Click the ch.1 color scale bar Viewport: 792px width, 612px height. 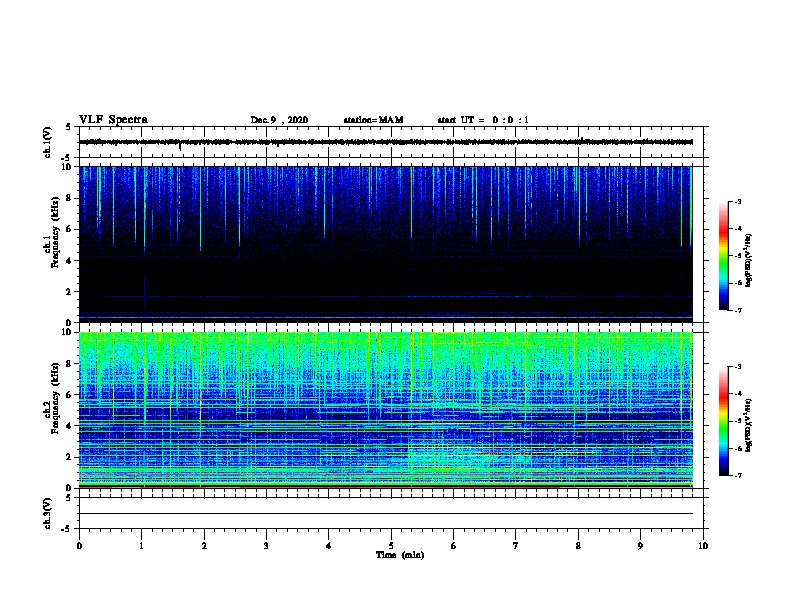click(723, 256)
